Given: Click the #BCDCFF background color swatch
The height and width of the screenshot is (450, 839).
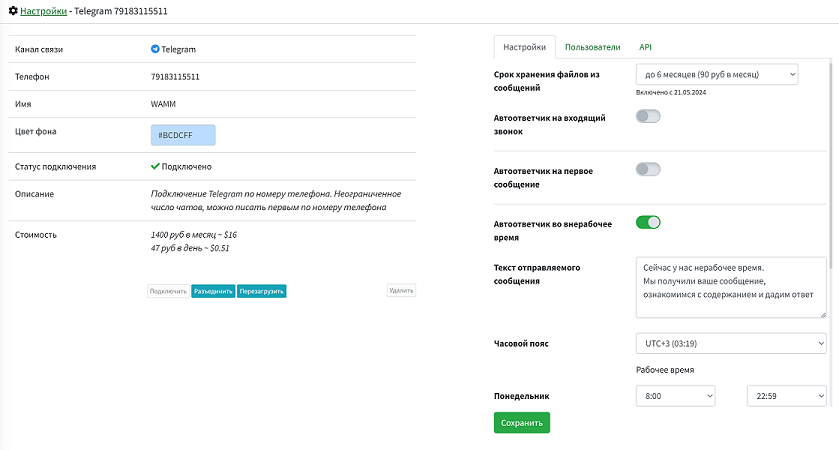Looking at the screenshot, I should [x=183, y=135].
